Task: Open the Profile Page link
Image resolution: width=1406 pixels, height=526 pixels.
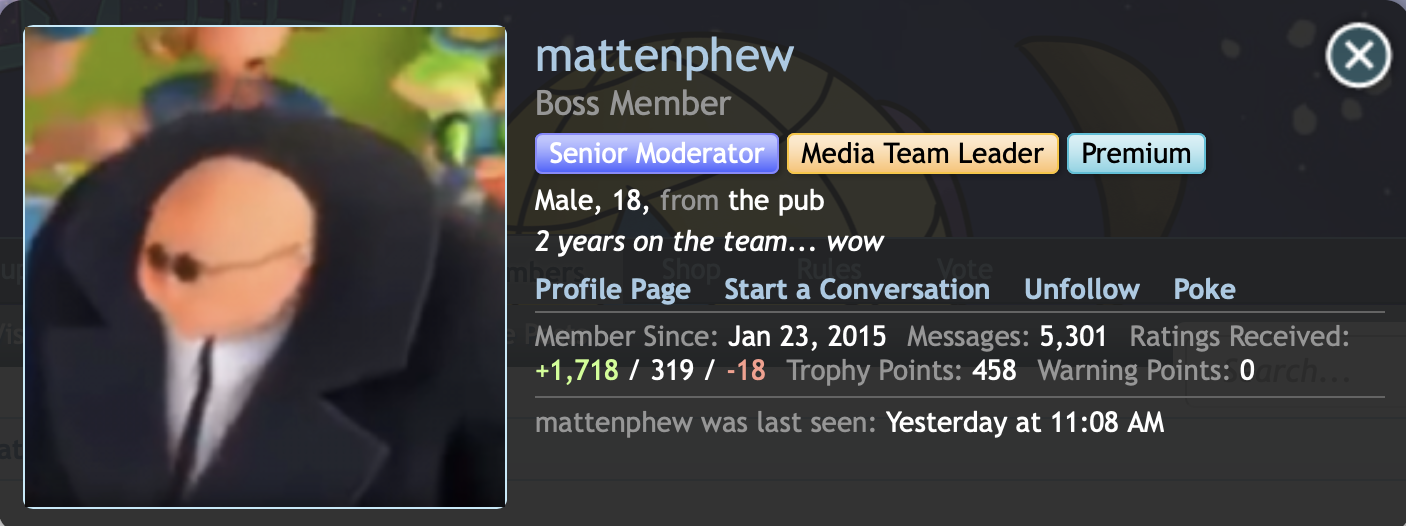Action: tap(613, 290)
